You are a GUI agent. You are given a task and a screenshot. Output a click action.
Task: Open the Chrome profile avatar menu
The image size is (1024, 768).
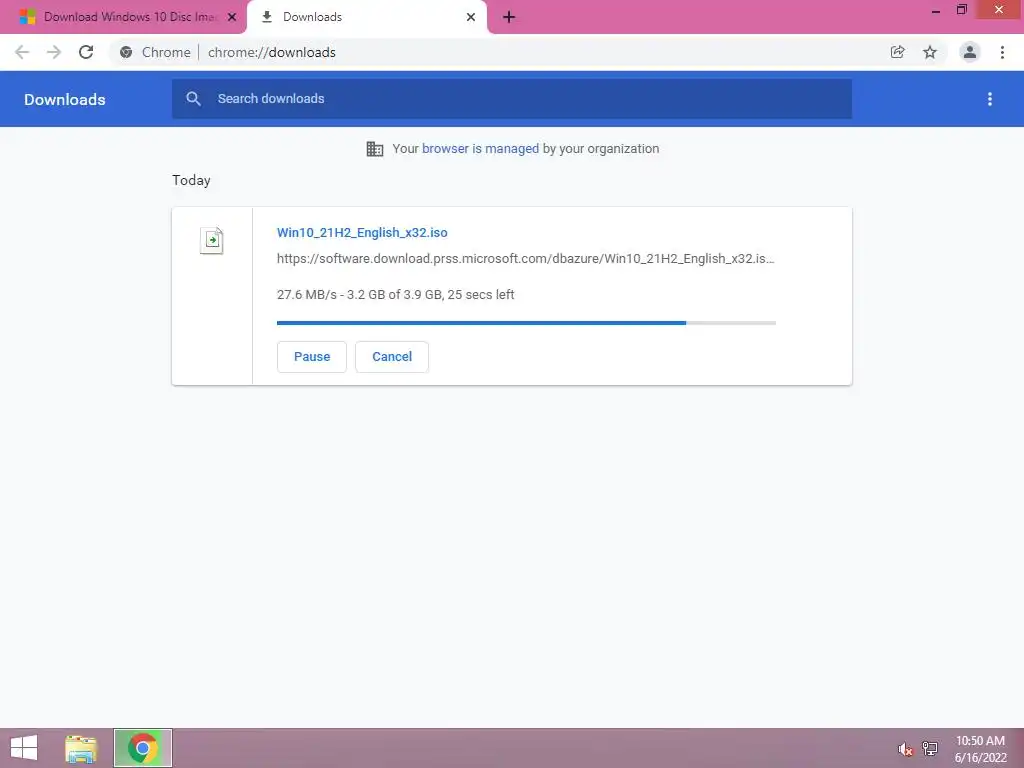pyautogui.click(x=970, y=52)
